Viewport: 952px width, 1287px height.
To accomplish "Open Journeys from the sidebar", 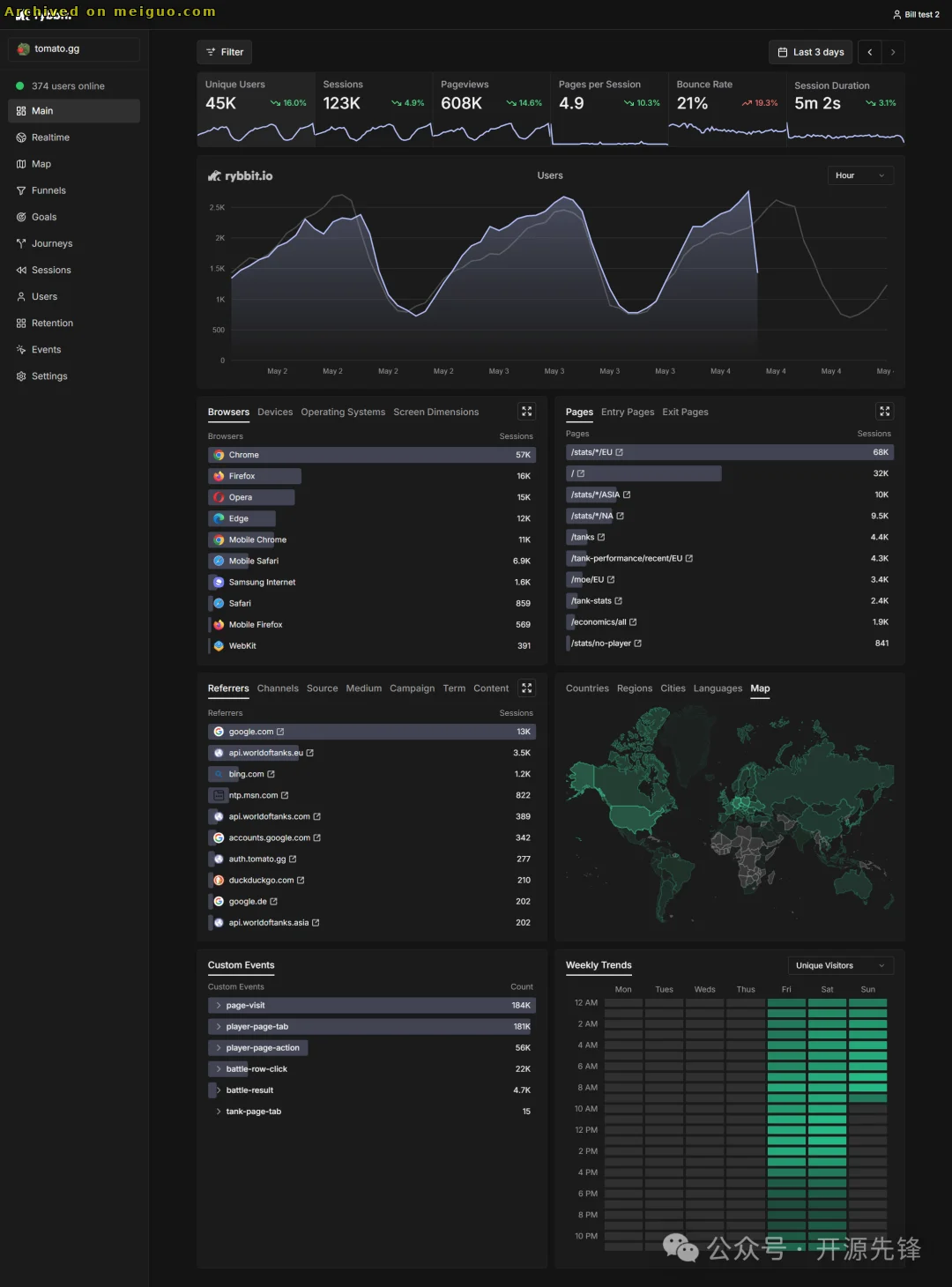I will tap(51, 243).
